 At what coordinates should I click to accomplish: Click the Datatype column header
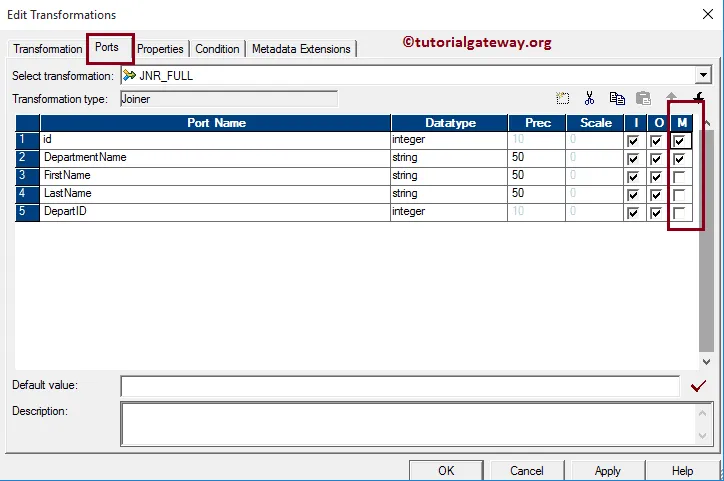click(x=450, y=123)
